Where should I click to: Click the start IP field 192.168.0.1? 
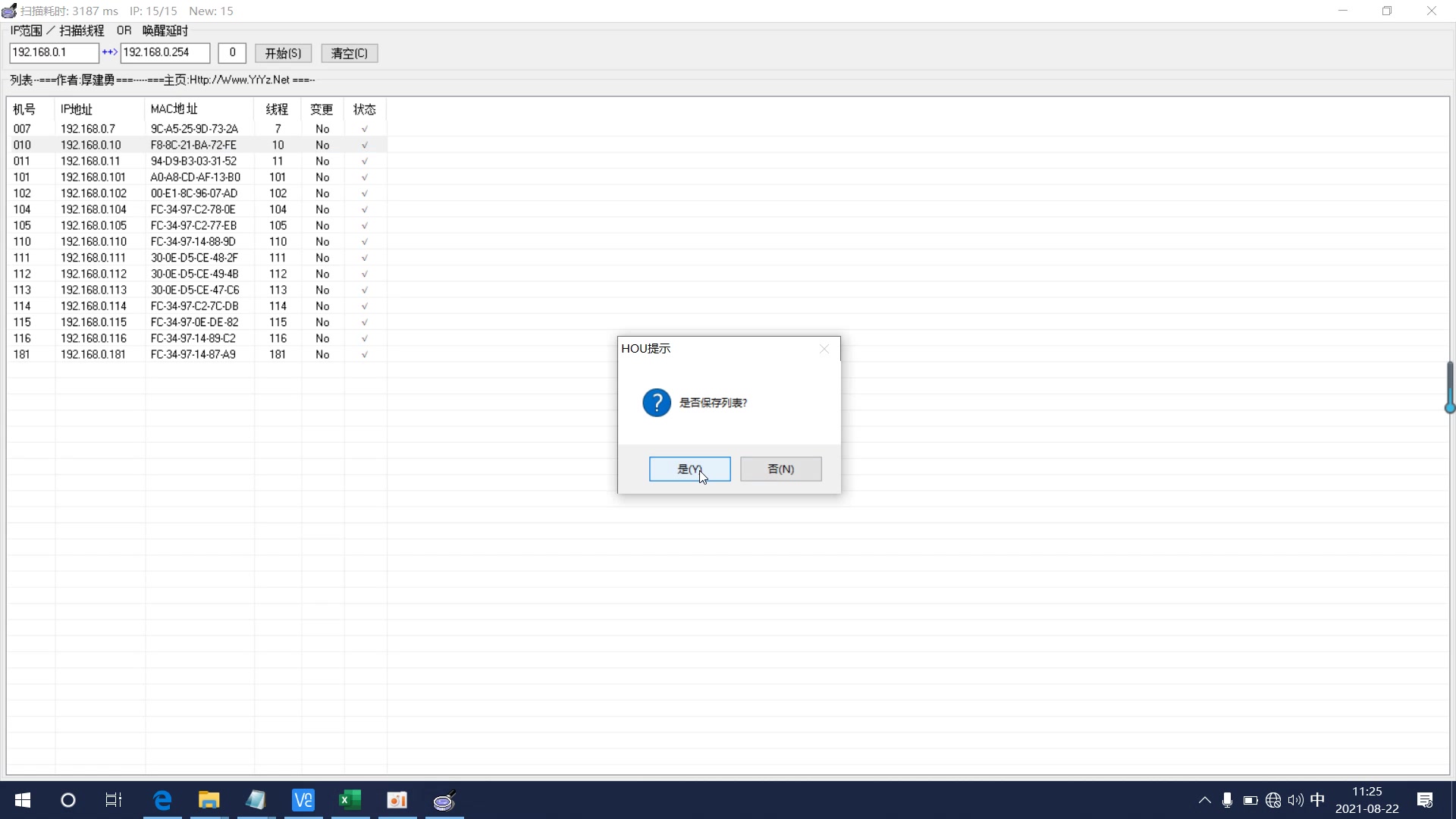pyautogui.click(x=53, y=52)
